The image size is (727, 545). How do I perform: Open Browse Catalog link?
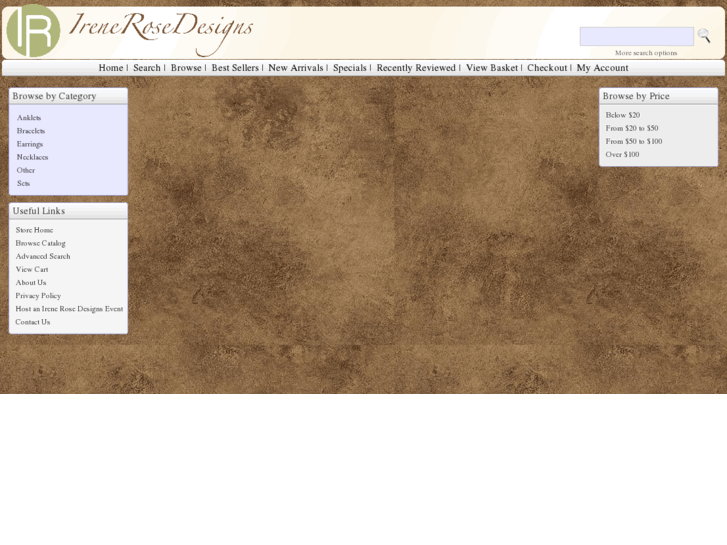[x=40, y=243]
